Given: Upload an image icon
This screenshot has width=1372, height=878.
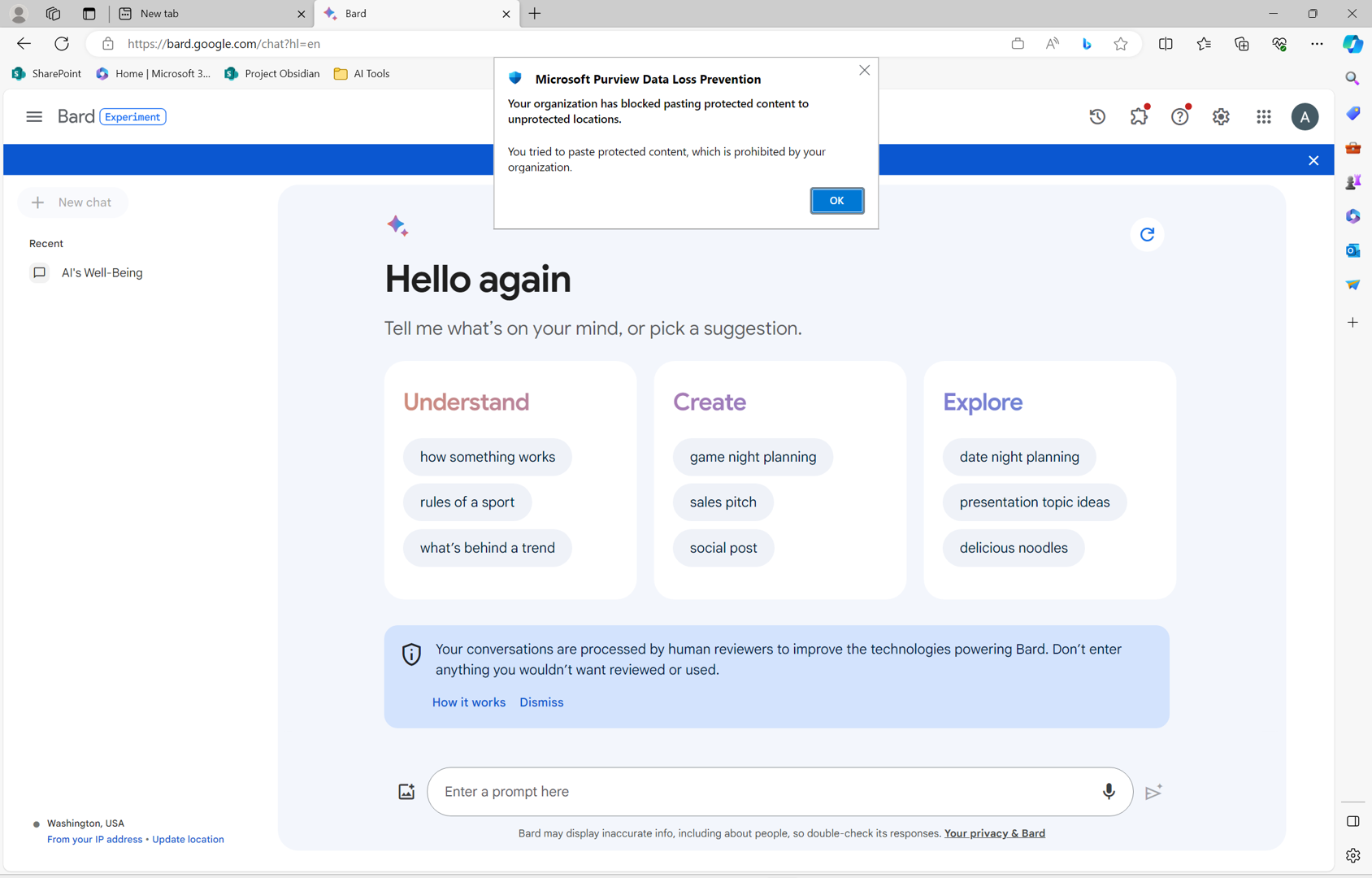Looking at the screenshot, I should [x=406, y=792].
